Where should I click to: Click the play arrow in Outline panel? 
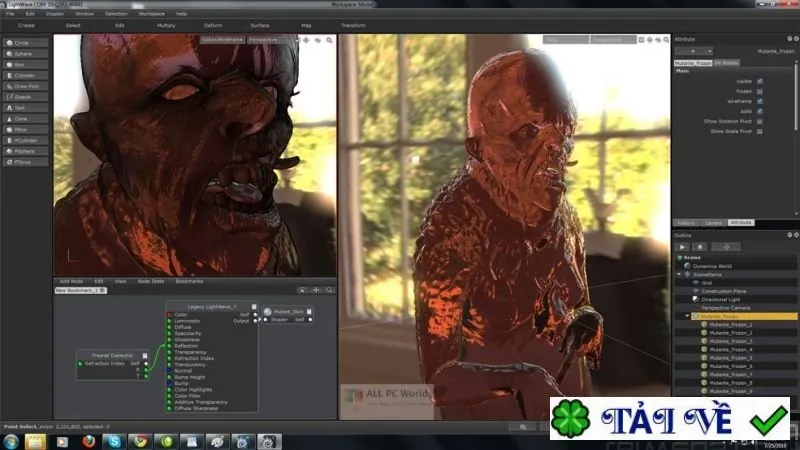[x=682, y=247]
